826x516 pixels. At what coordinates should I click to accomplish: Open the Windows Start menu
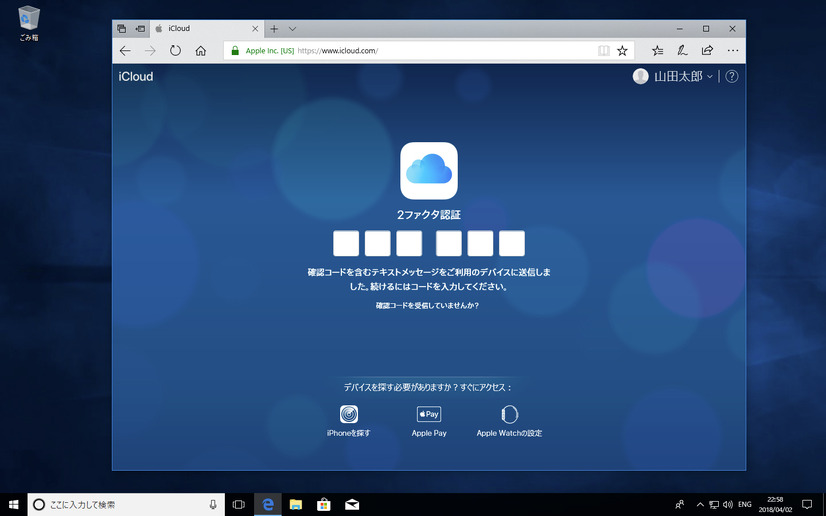14,504
